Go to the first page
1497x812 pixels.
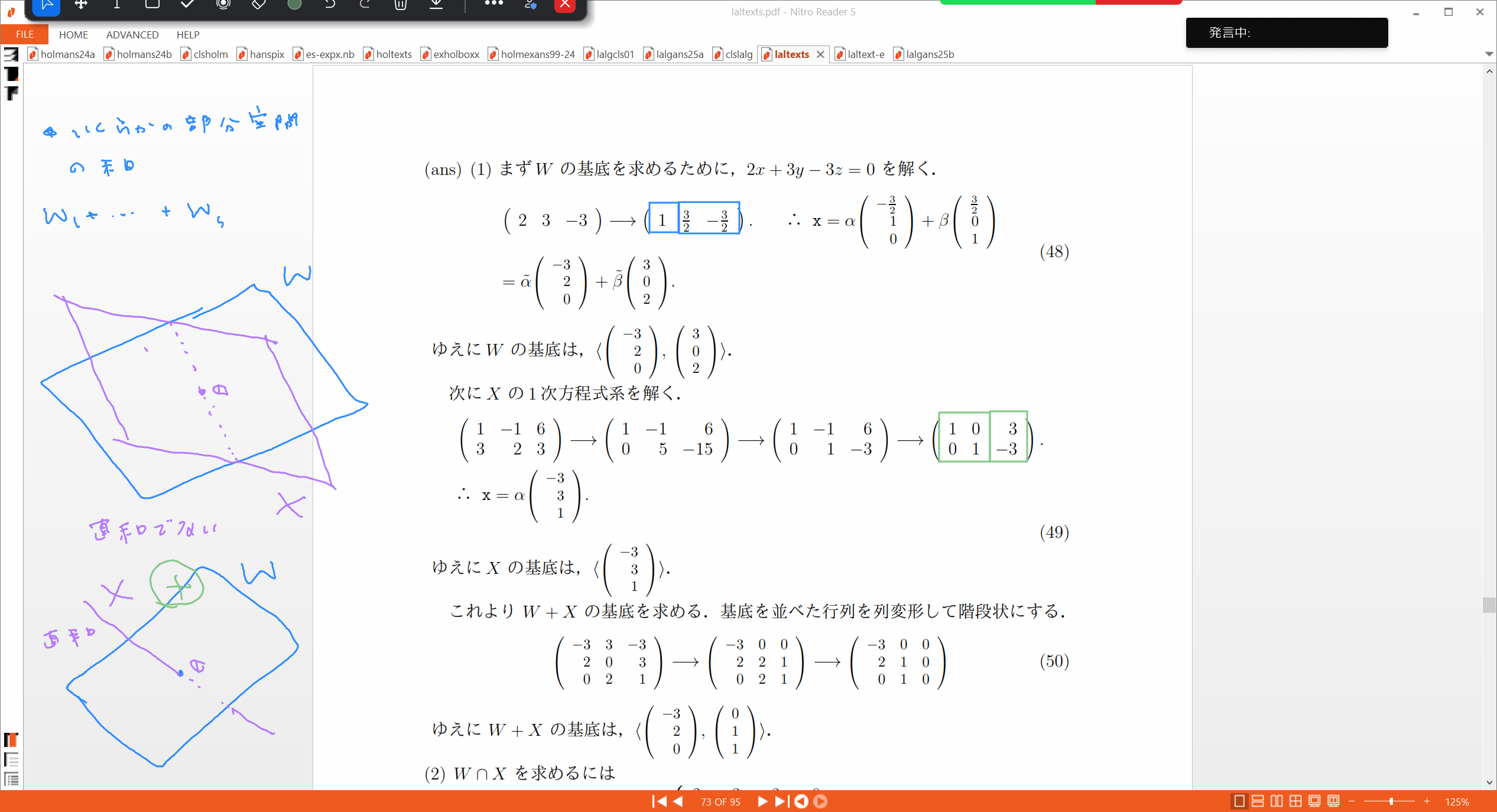click(x=659, y=801)
